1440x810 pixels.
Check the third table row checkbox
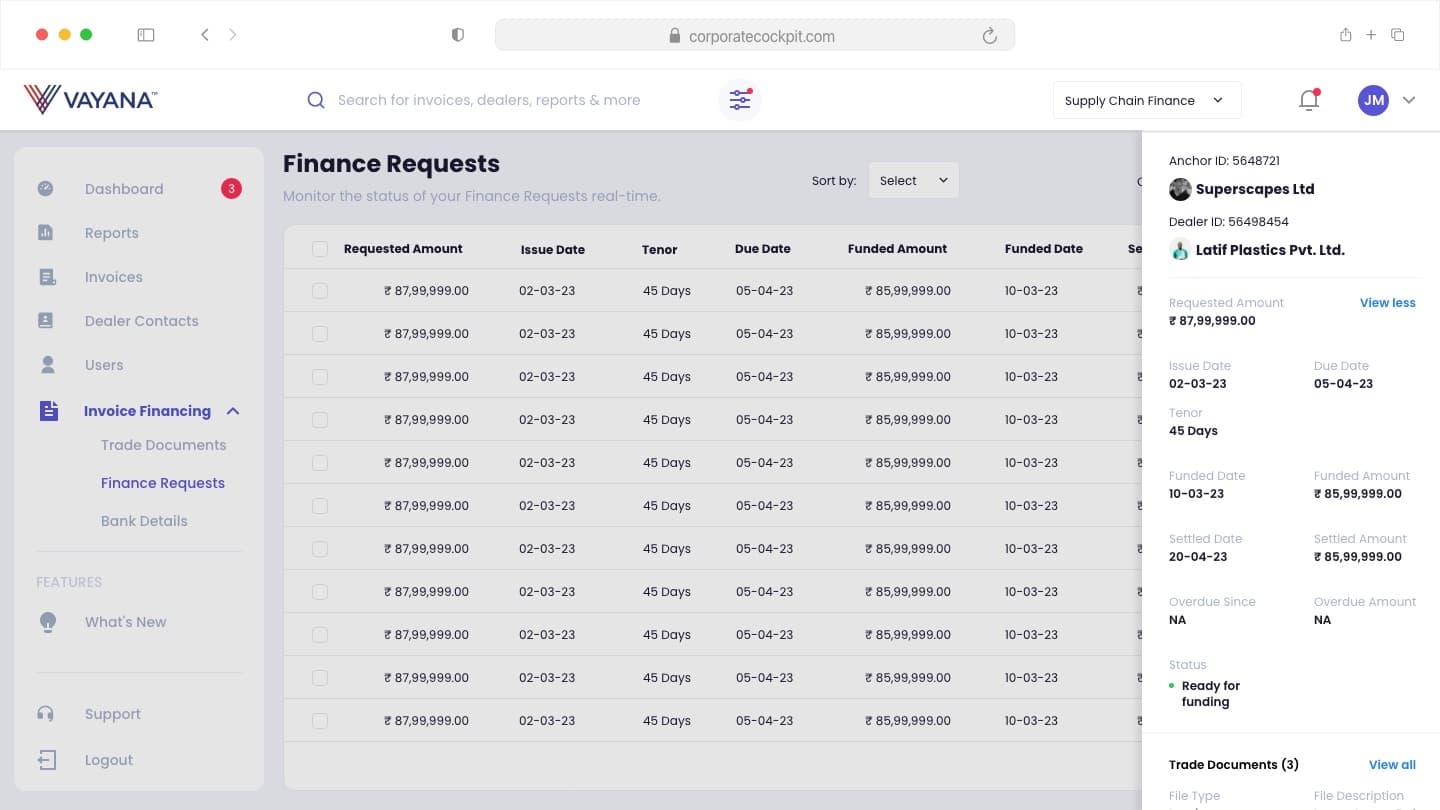320,377
